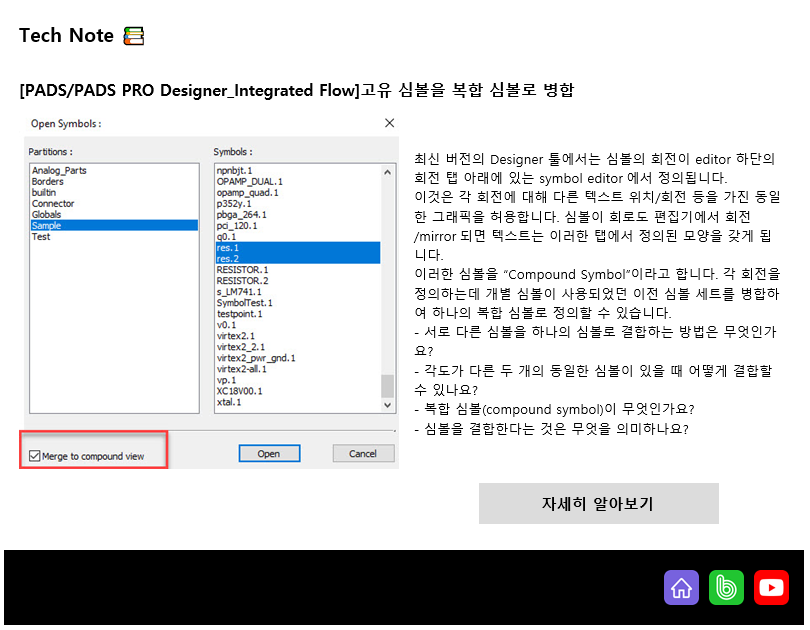Select symbol XC18V00.1
The image size is (810, 630).
tap(298, 391)
